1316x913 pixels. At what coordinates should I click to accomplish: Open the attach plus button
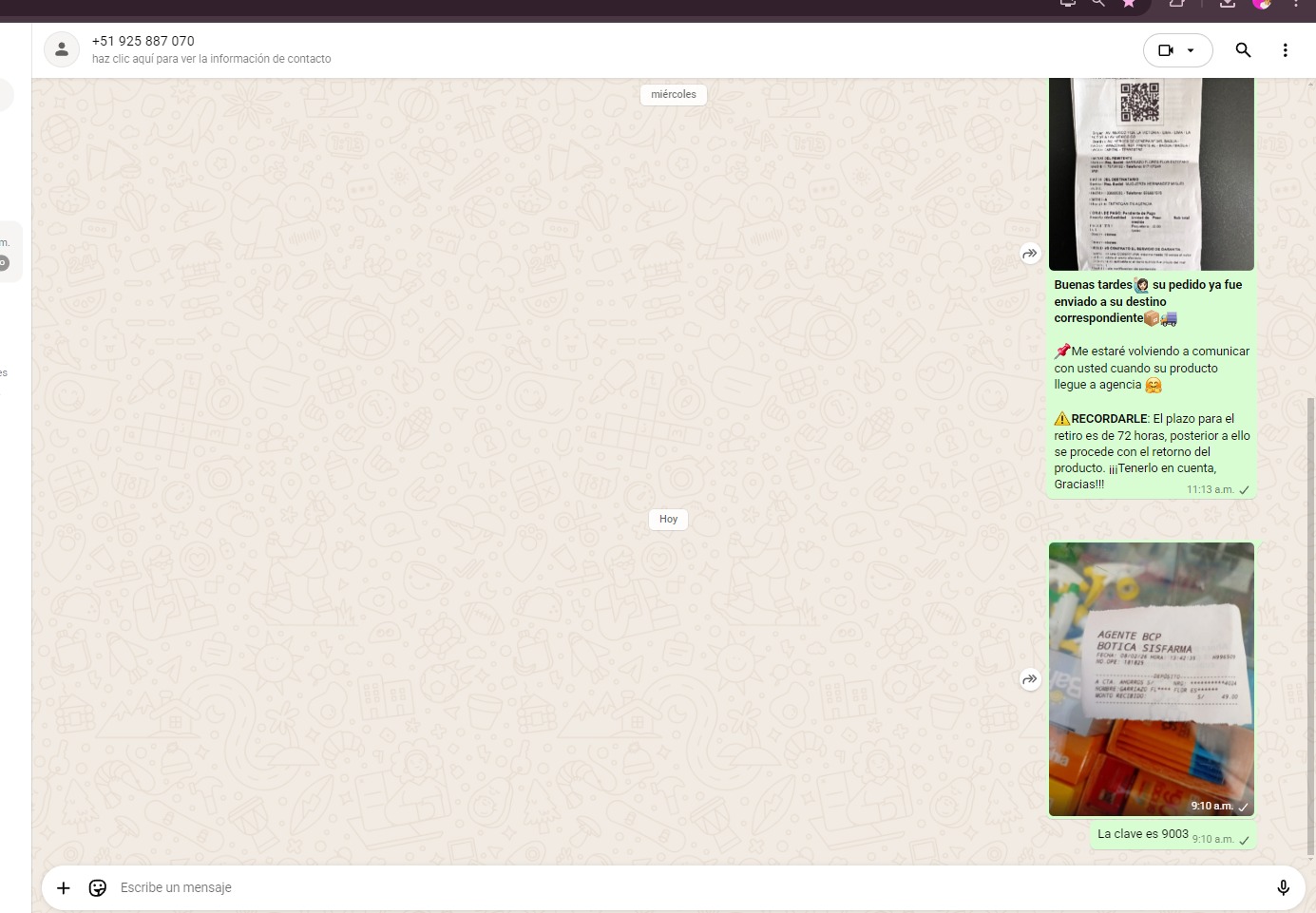pyautogui.click(x=64, y=887)
